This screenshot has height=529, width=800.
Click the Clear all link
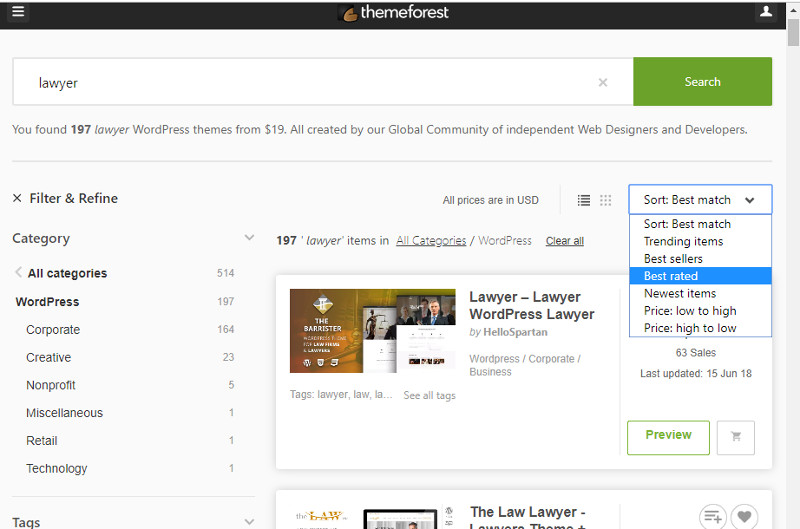tap(565, 241)
